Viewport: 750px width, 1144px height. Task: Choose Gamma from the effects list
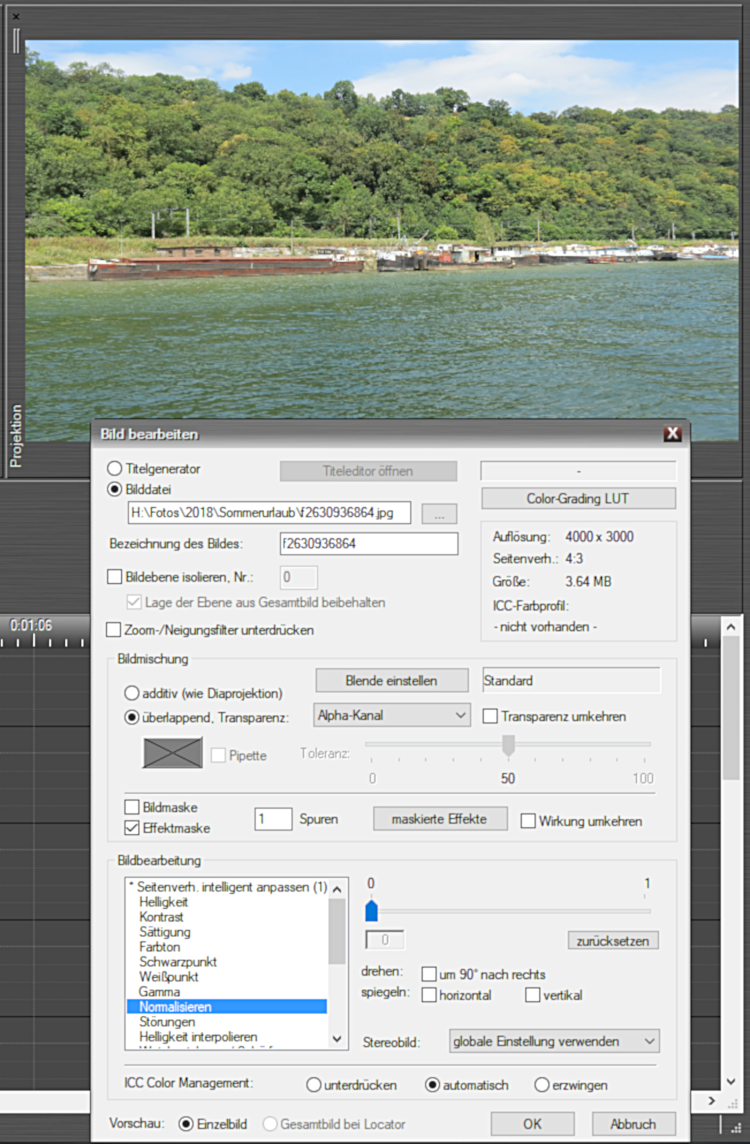coord(160,991)
